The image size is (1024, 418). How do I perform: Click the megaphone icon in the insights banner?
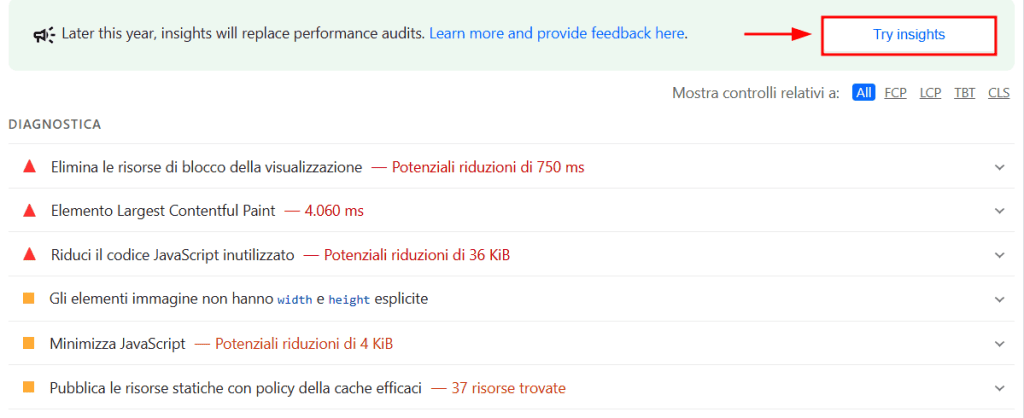click(44, 35)
